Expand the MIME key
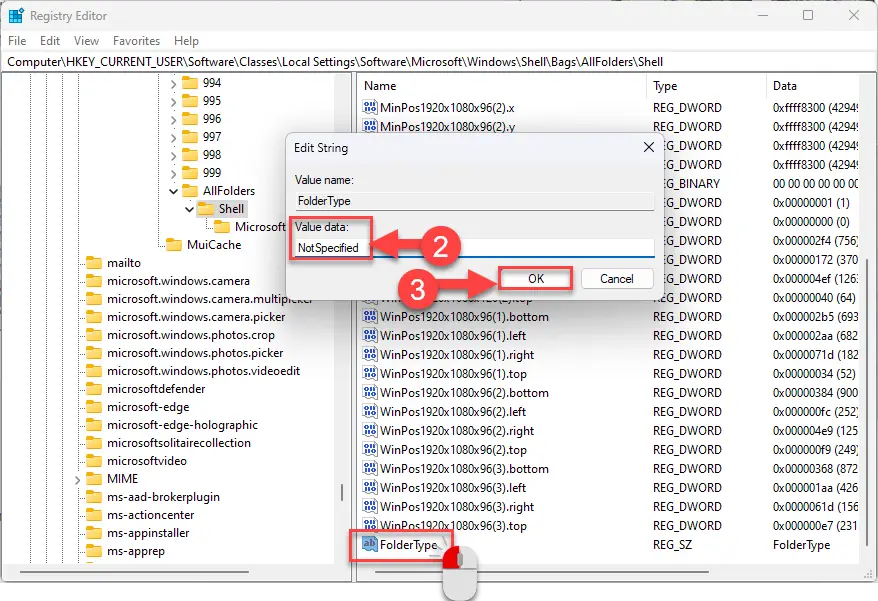Screen dimensions: 878x601 pos(78,480)
